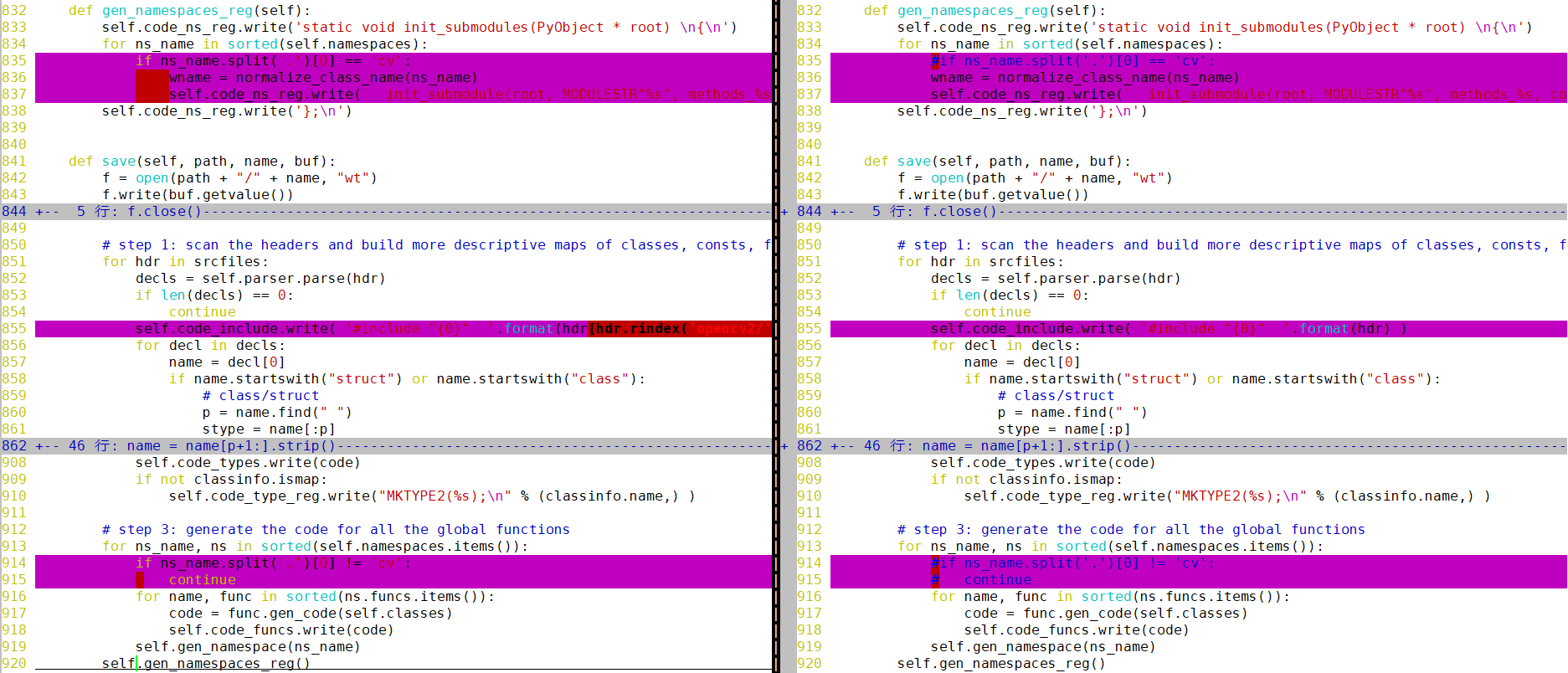
Task: Click 'wname = normalize_class_name(ns_name)' in left pane
Action: tap(323, 78)
